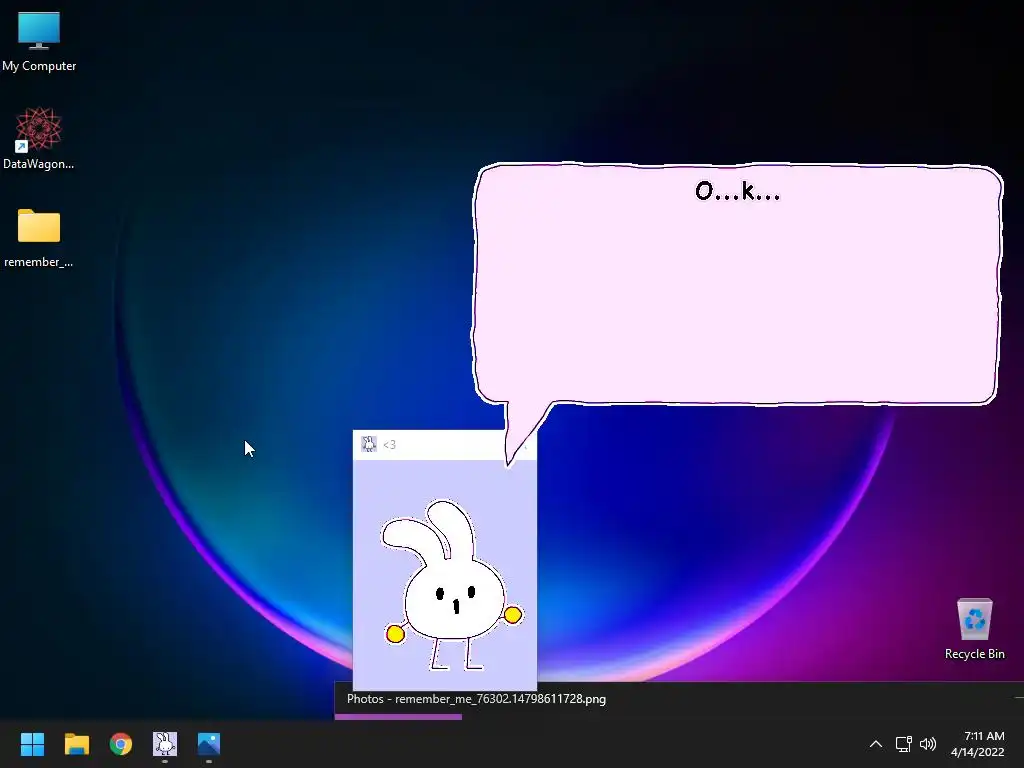This screenshot has height=768, width=1024.
Task: Click the white bunny character
Action: pos(453,585)
